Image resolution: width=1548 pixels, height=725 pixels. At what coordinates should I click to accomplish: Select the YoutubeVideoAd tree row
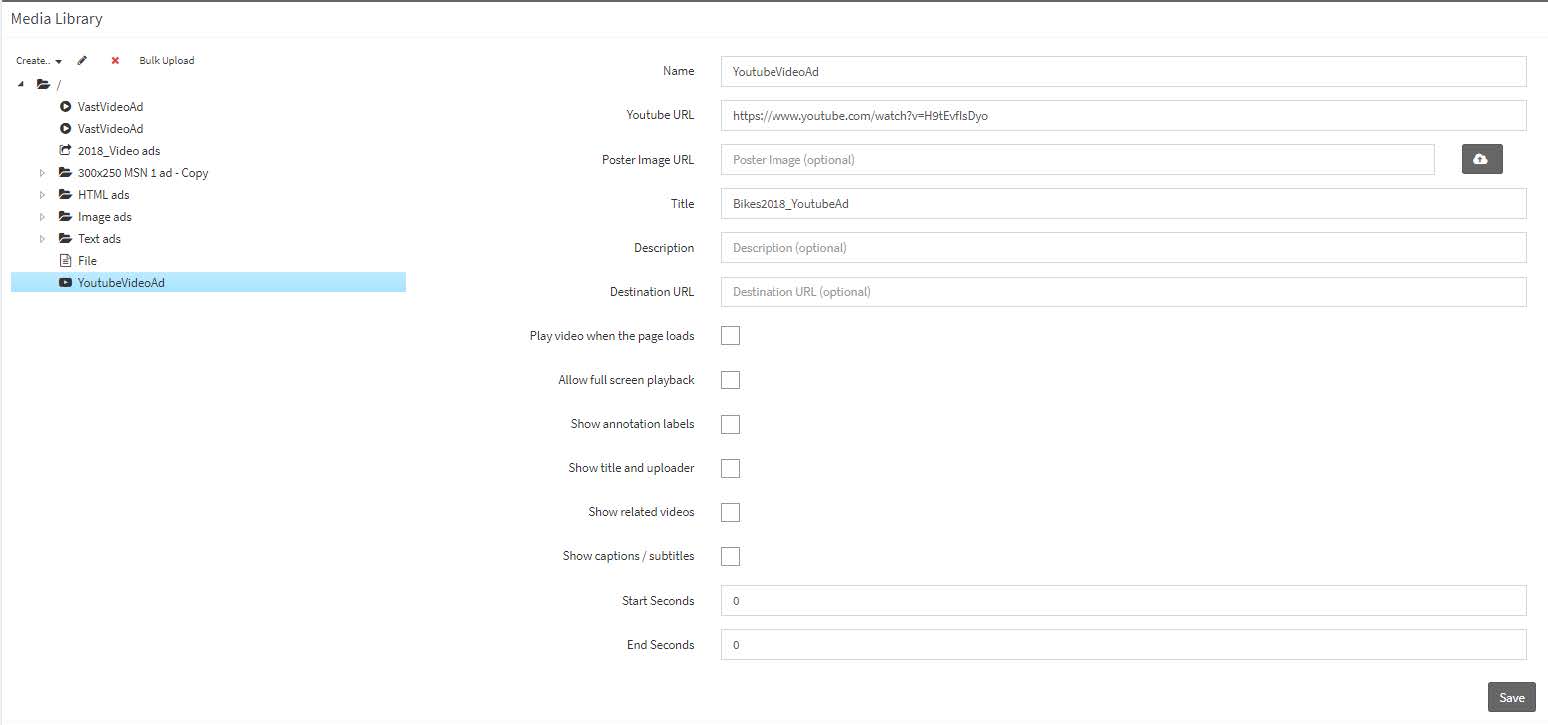(208, 283)
